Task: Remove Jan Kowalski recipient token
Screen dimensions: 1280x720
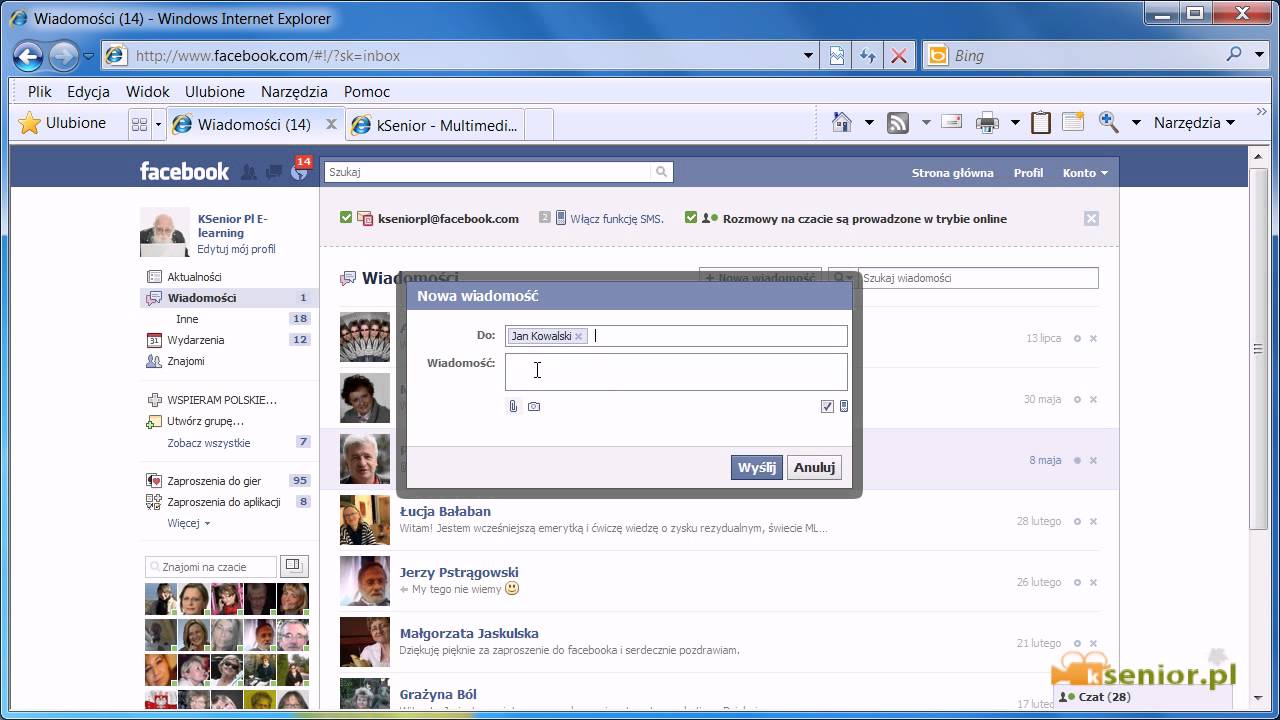Action: pyautogui.click(x=578, y=336)
